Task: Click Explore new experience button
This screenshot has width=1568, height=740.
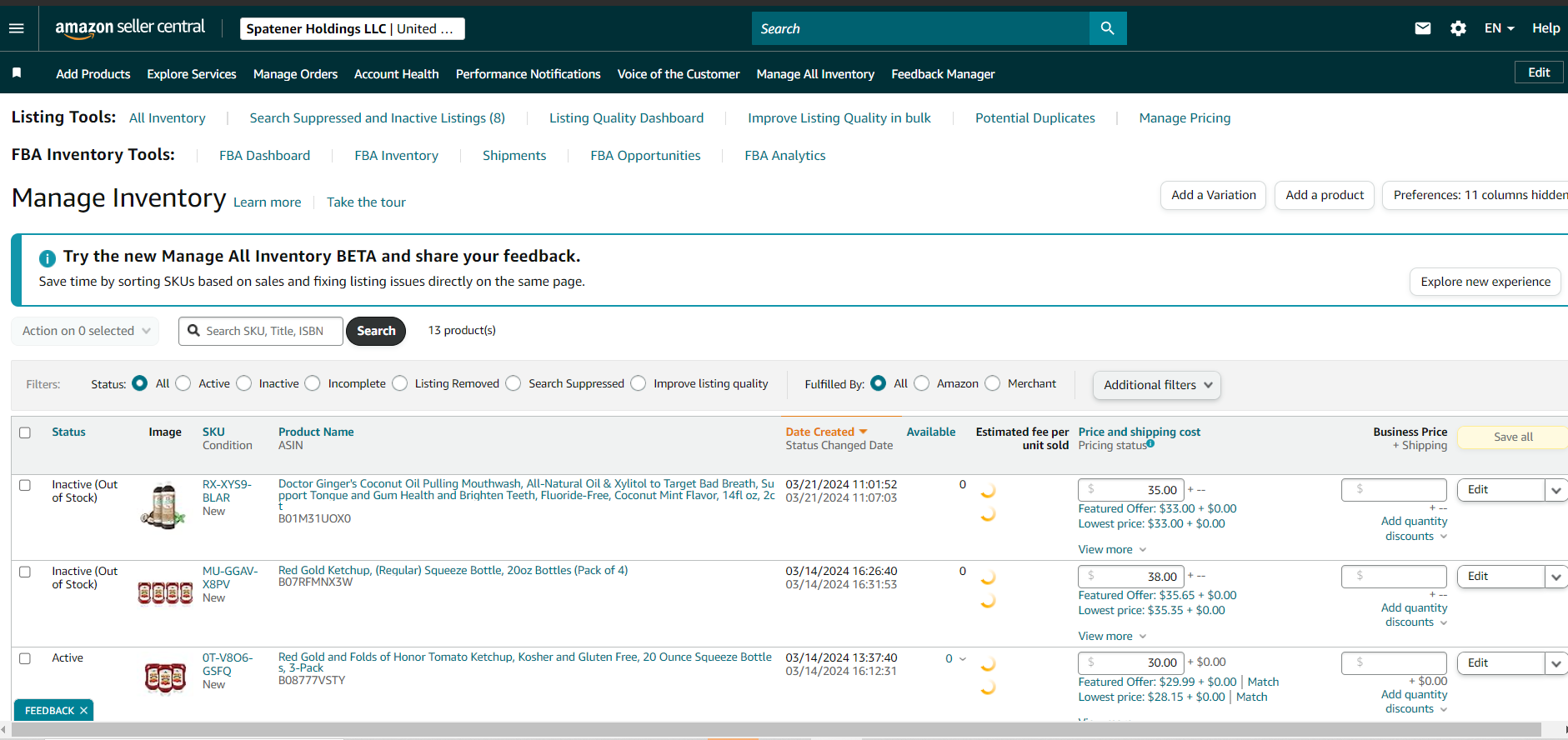Action: (1485, 282)
